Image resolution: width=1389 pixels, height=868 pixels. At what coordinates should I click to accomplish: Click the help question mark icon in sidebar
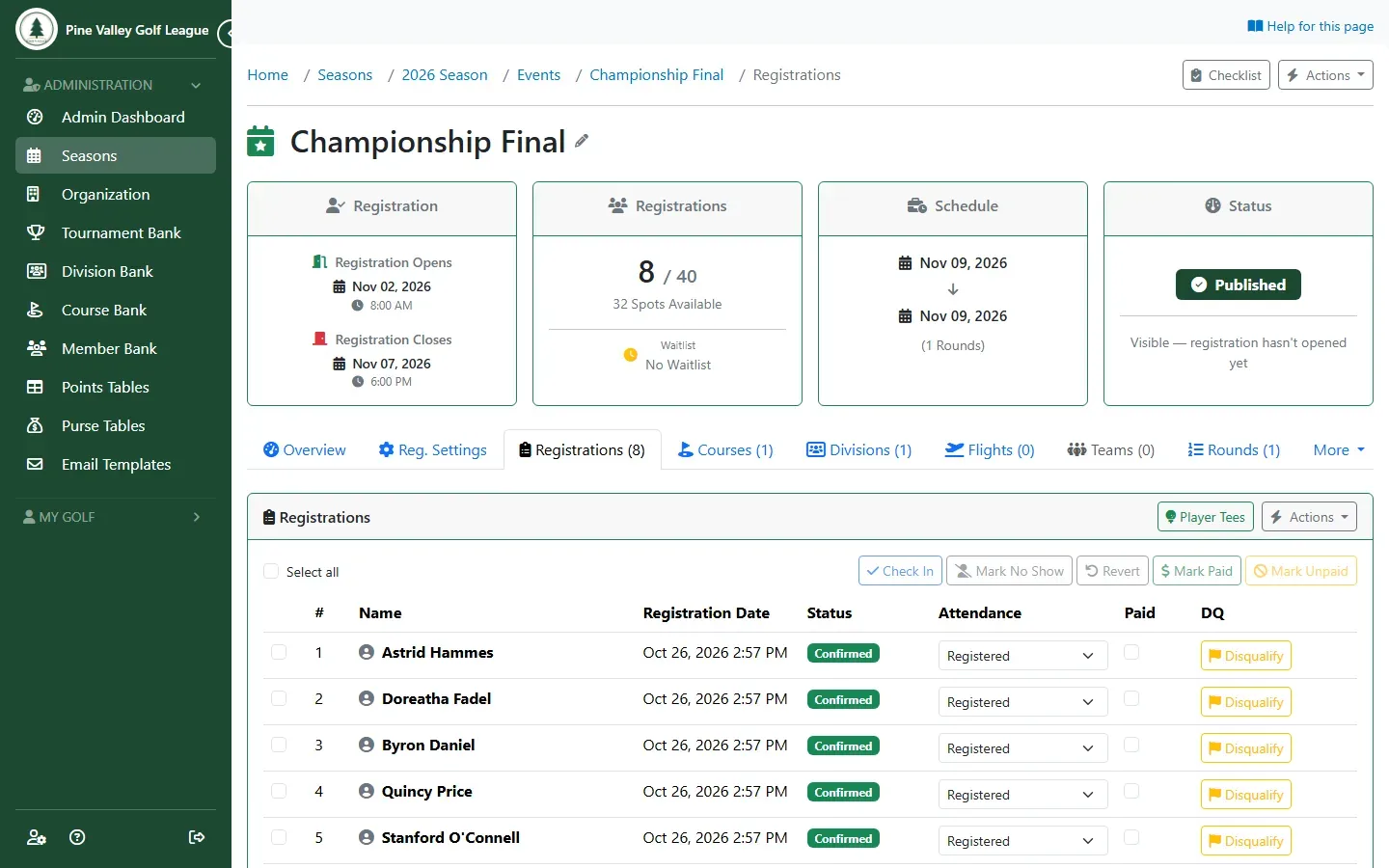point(78,837)
